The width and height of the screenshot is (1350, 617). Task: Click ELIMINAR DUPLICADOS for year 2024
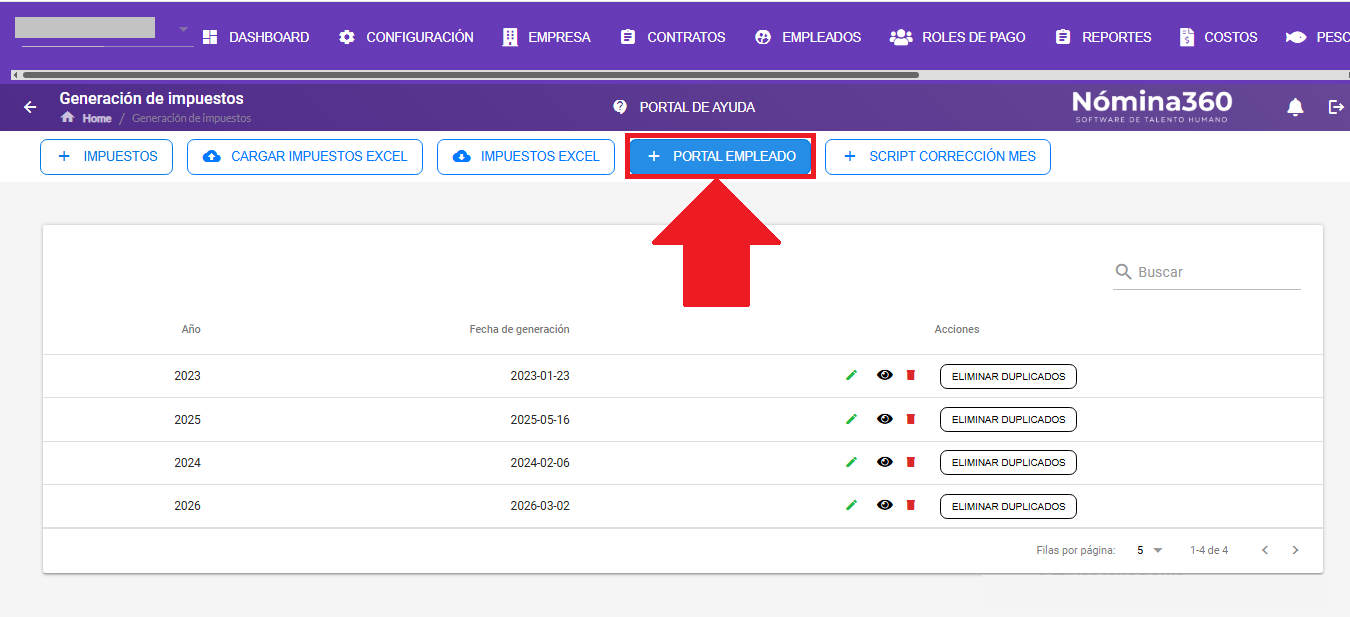click(x=1008, y=463)
